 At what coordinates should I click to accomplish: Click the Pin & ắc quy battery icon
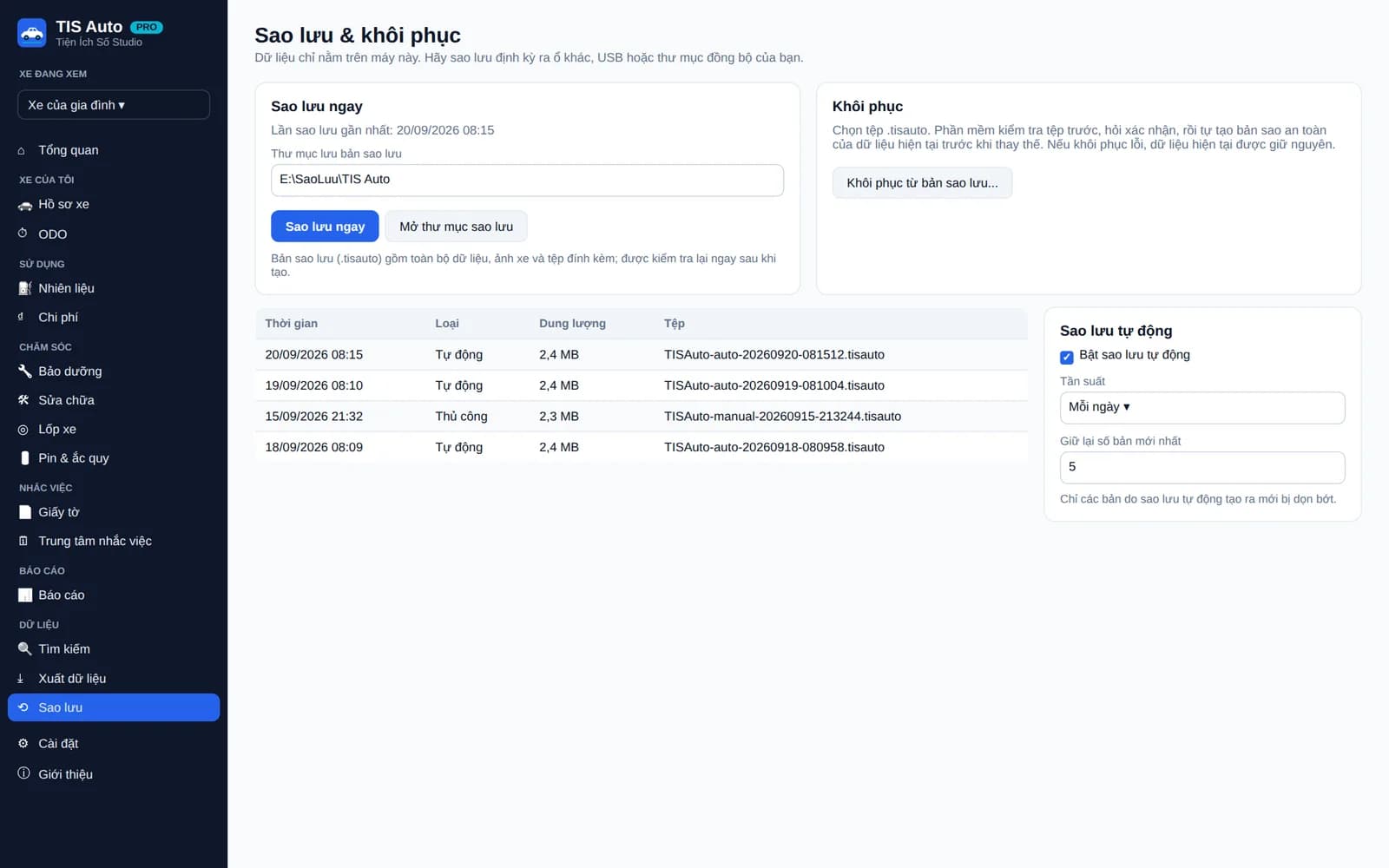(24, 457)
